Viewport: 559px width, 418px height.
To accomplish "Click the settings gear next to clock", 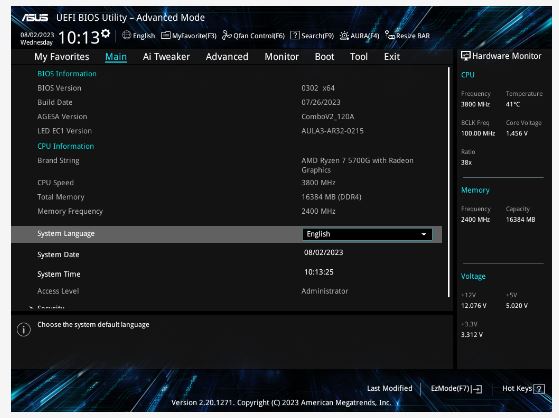I will [106, 34].
